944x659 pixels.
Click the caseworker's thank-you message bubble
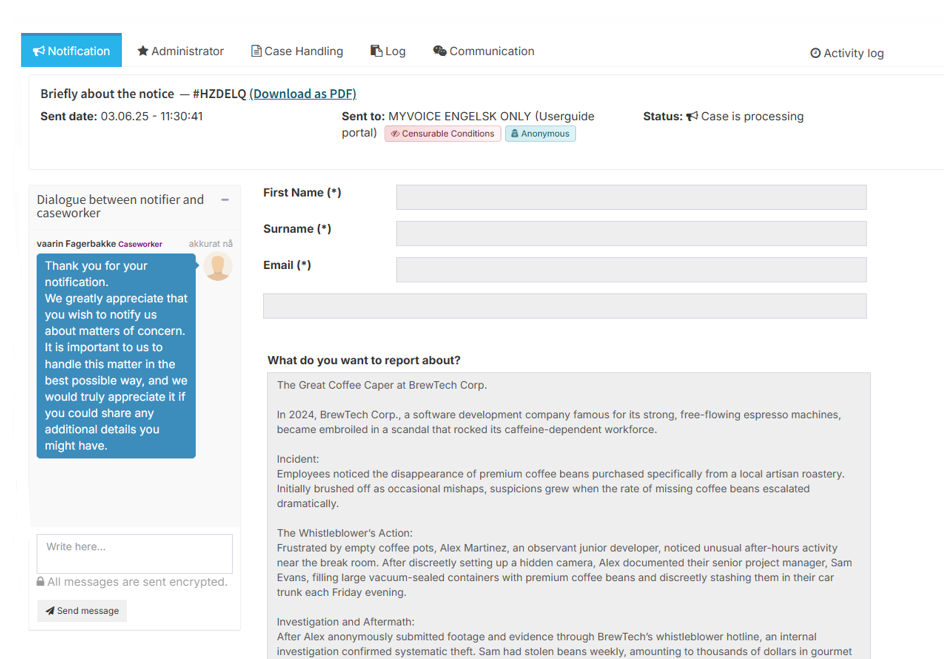coord(116,356)
